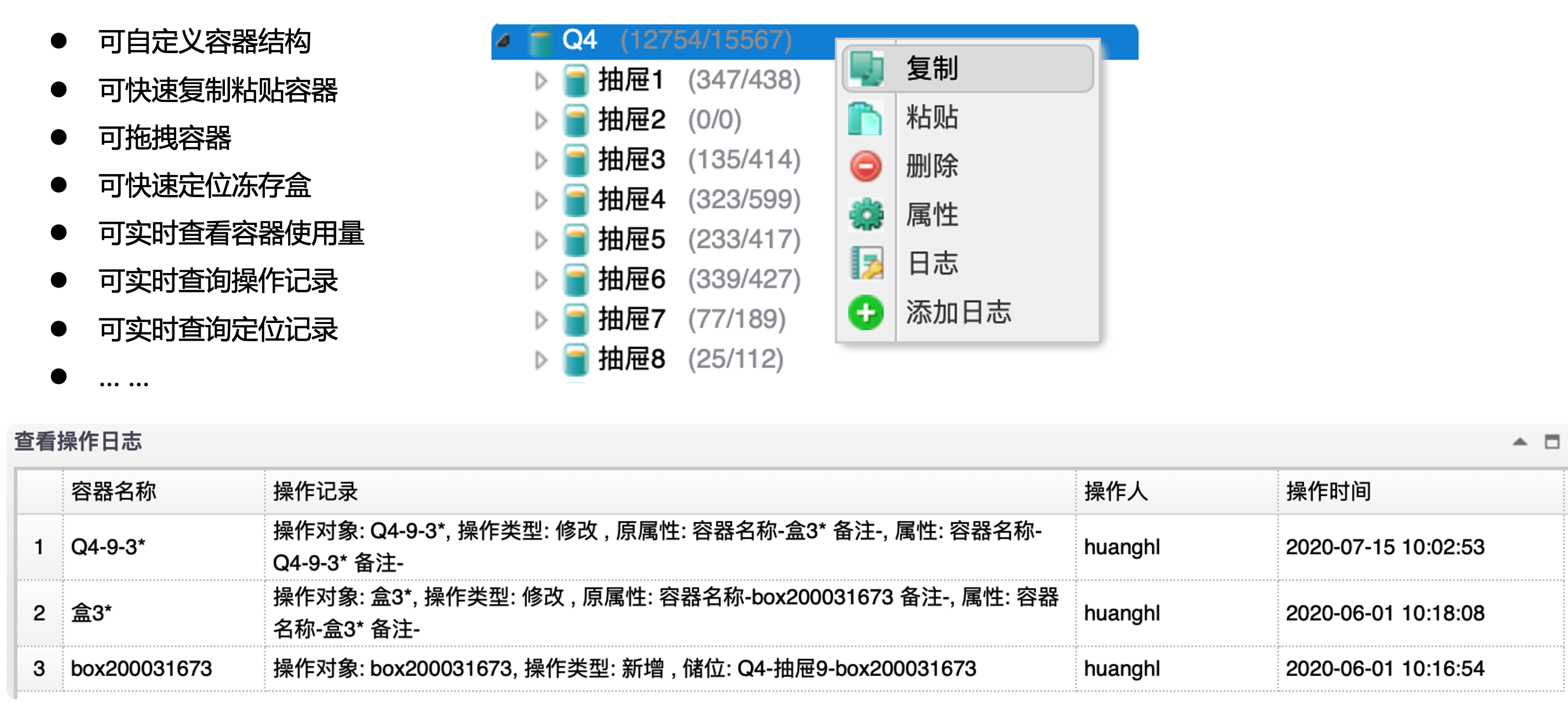The width and height of the screenshot is (1568, 709).
Task: Click the paste clipboard icon
Action: pyautogui.click(x=865, y=117)
